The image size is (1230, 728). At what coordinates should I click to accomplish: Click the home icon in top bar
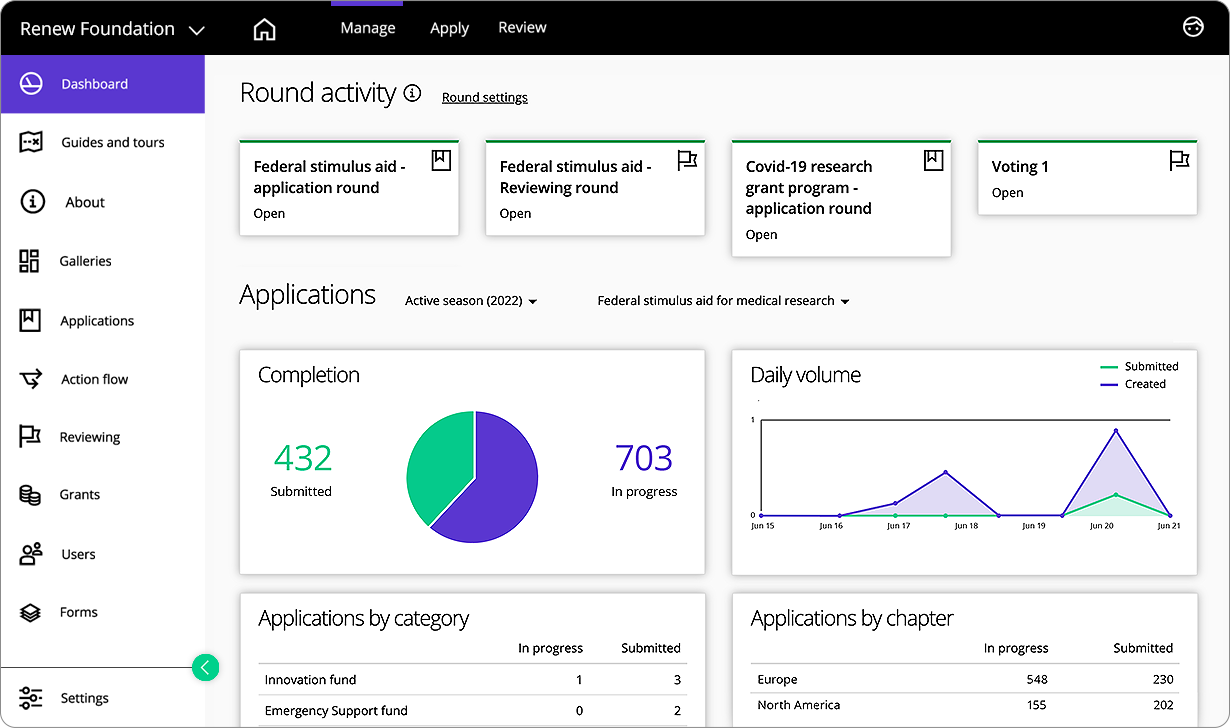tap(264, 29)
